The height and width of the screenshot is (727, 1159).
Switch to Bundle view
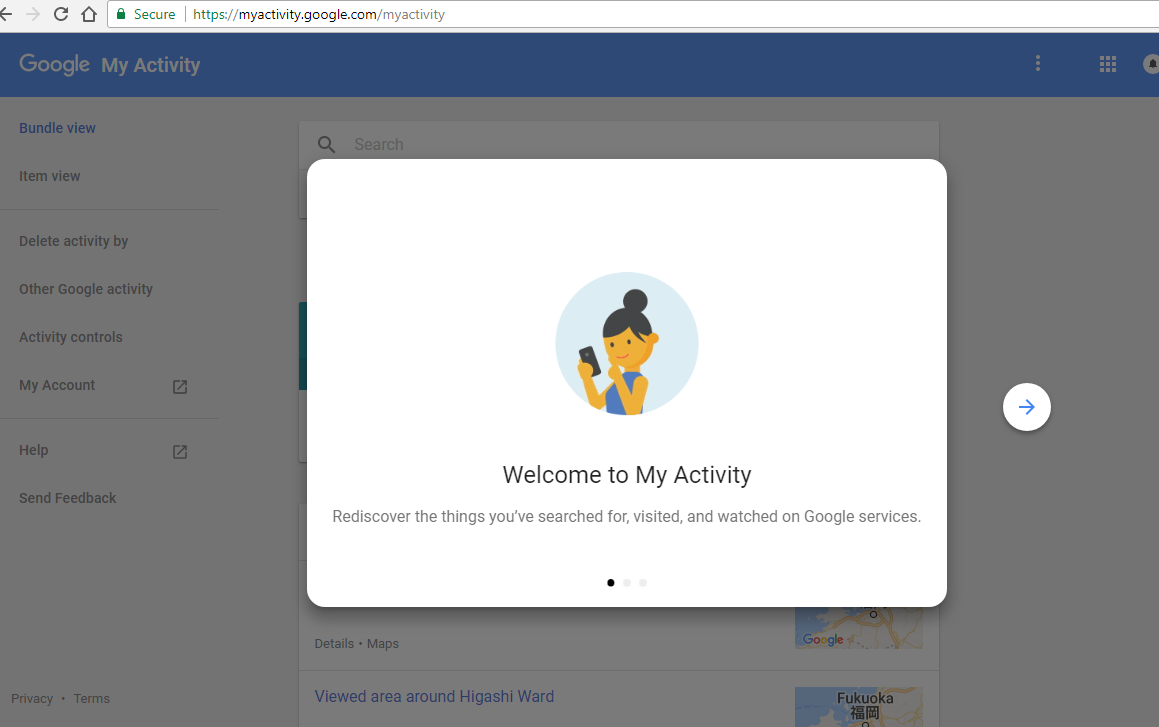pyautogui.click(x=58, y=128)
